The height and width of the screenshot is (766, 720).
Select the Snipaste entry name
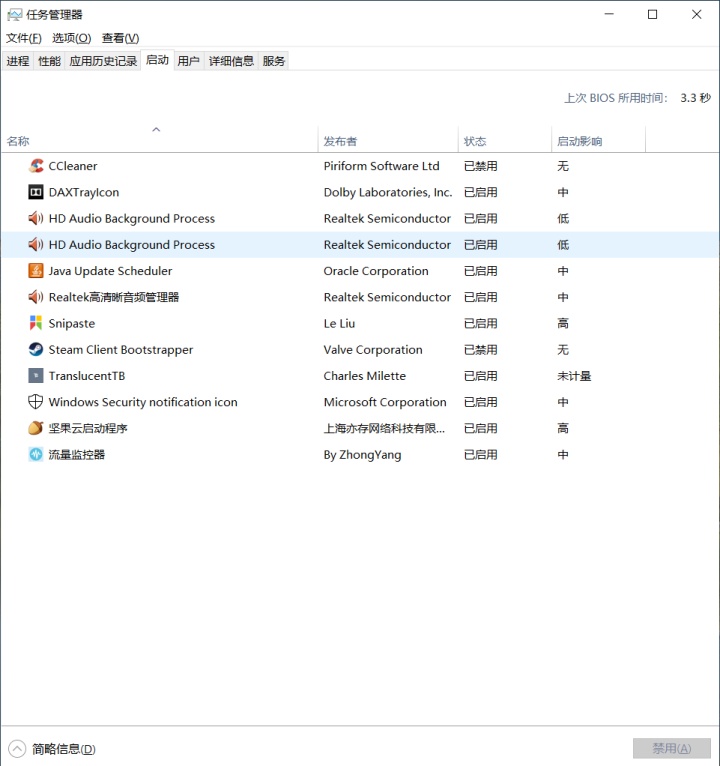[72, 323]
